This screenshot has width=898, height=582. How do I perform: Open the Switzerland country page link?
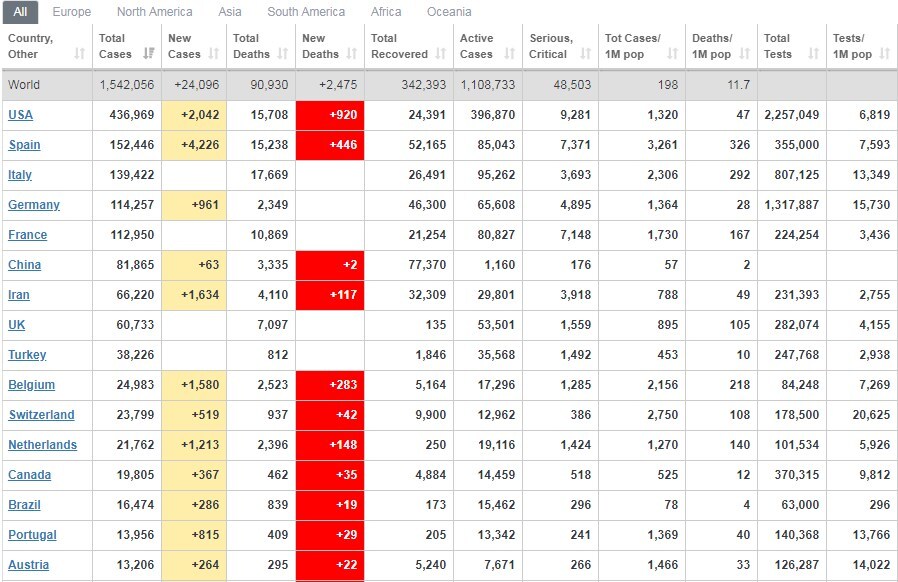[x=41, y=415]
